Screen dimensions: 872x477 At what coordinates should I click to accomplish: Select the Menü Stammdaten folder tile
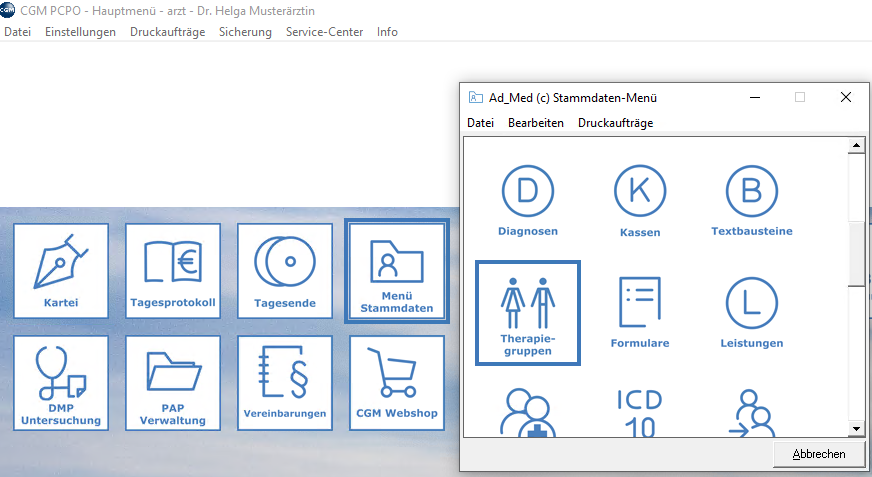[x=397, y=270]
